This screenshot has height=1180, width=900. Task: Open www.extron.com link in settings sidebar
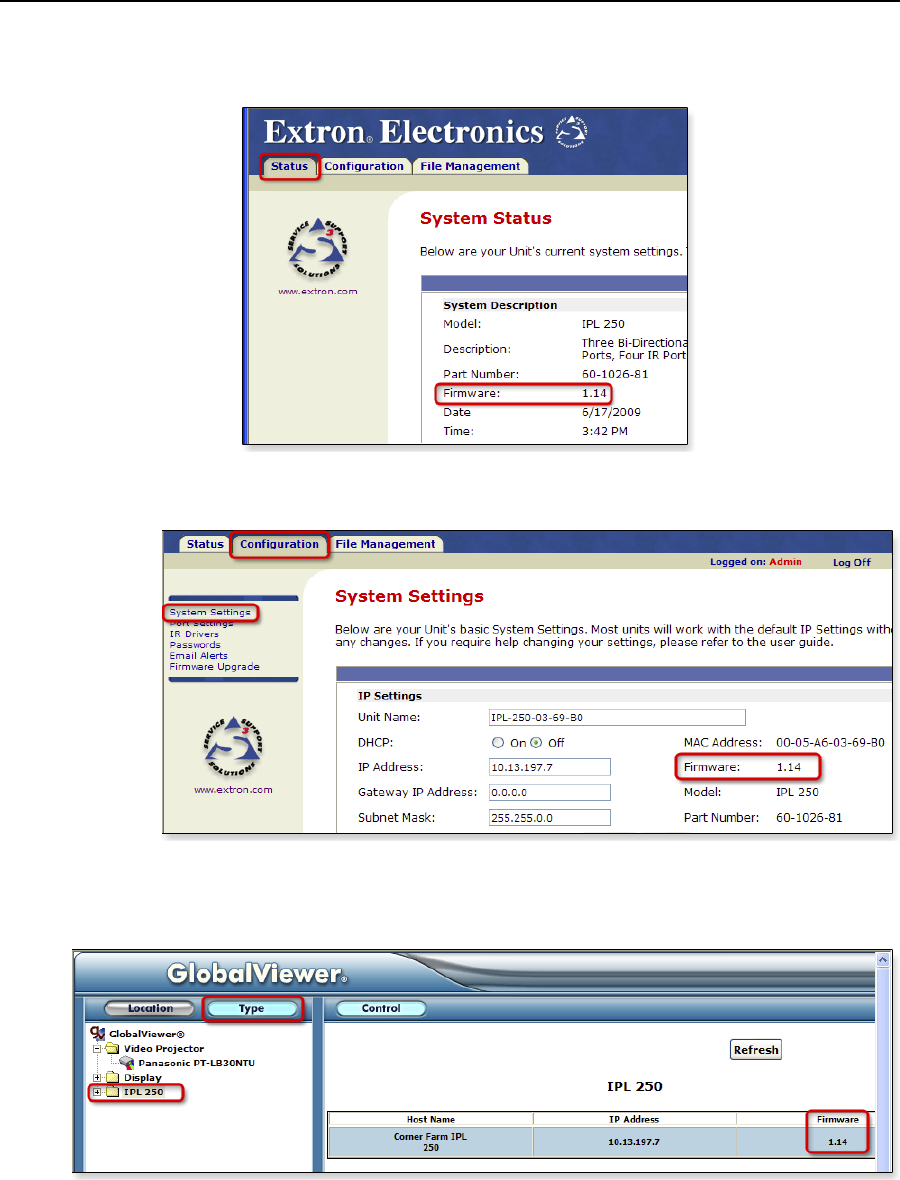(233, 790)
